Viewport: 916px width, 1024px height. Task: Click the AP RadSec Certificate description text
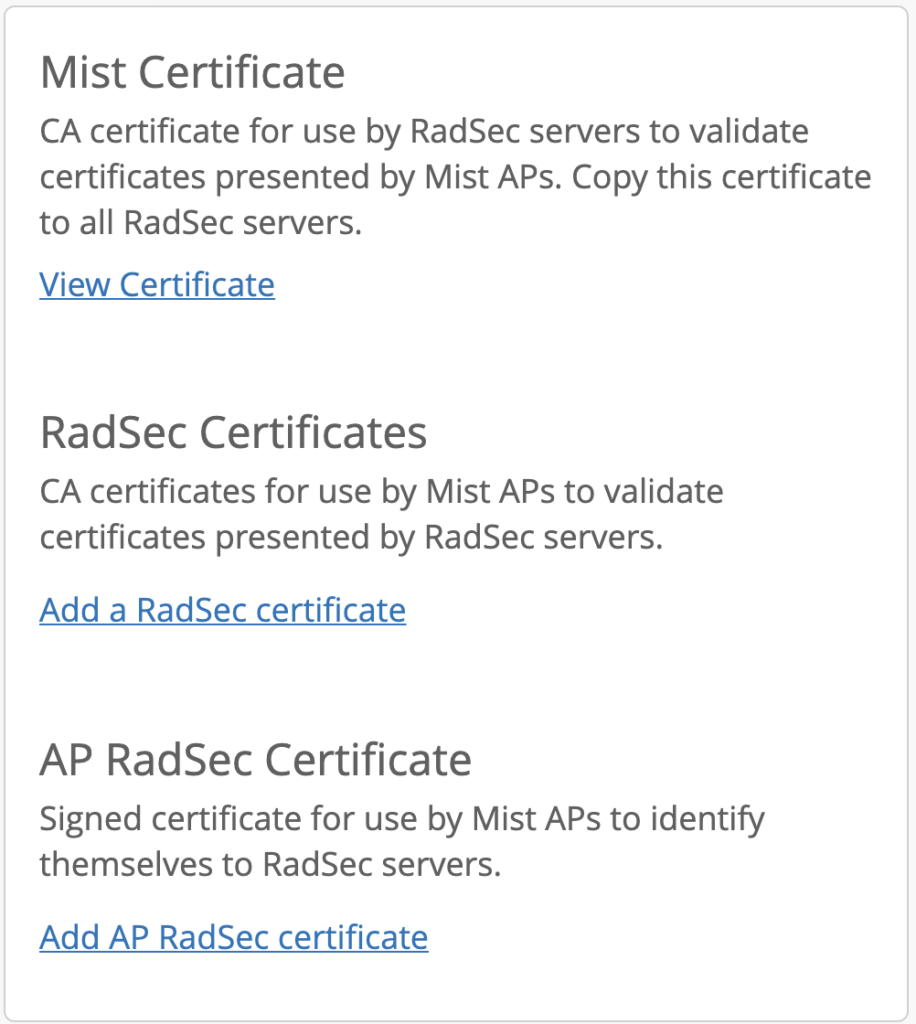coord(400,841)
